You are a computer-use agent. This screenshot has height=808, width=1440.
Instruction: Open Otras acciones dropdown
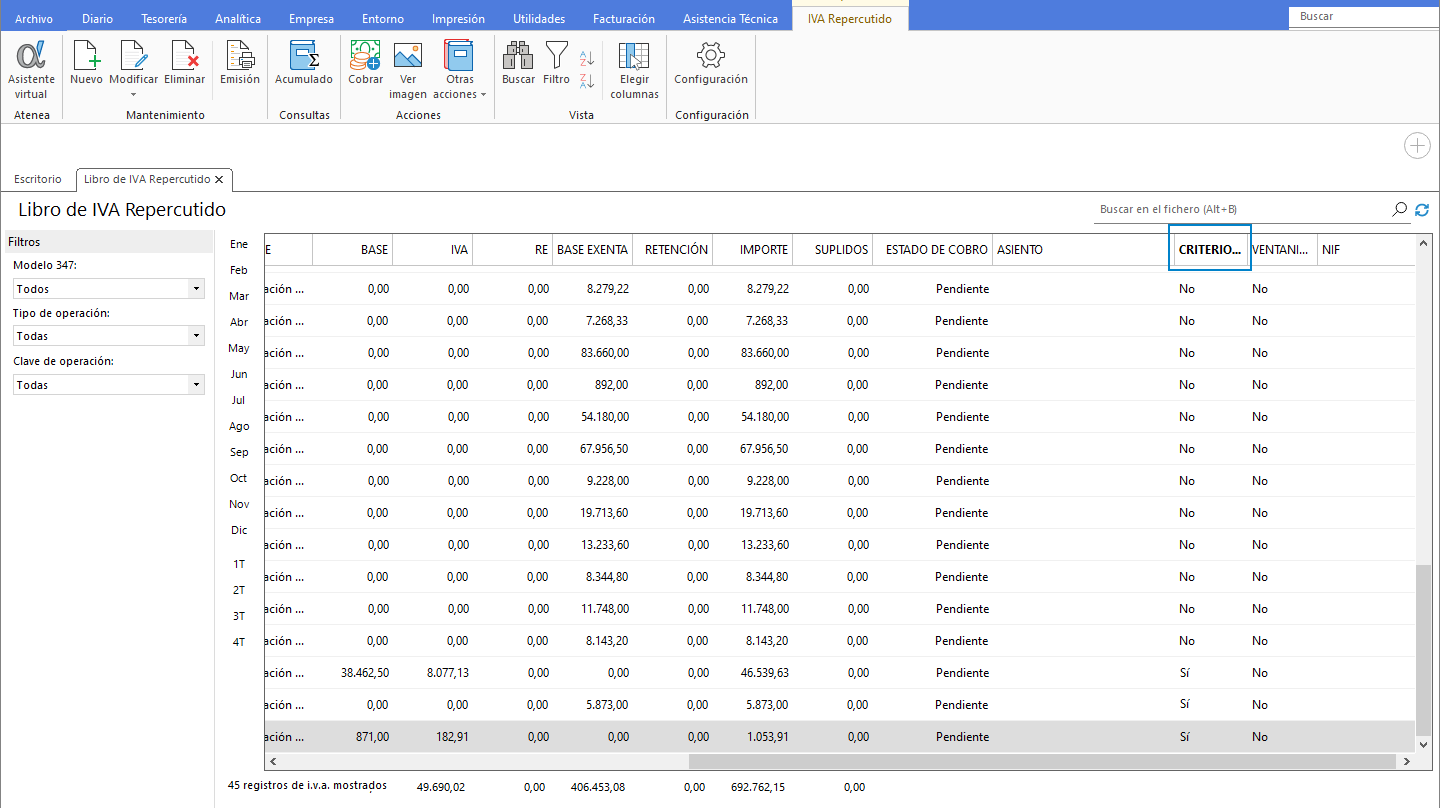click(460, 70)
